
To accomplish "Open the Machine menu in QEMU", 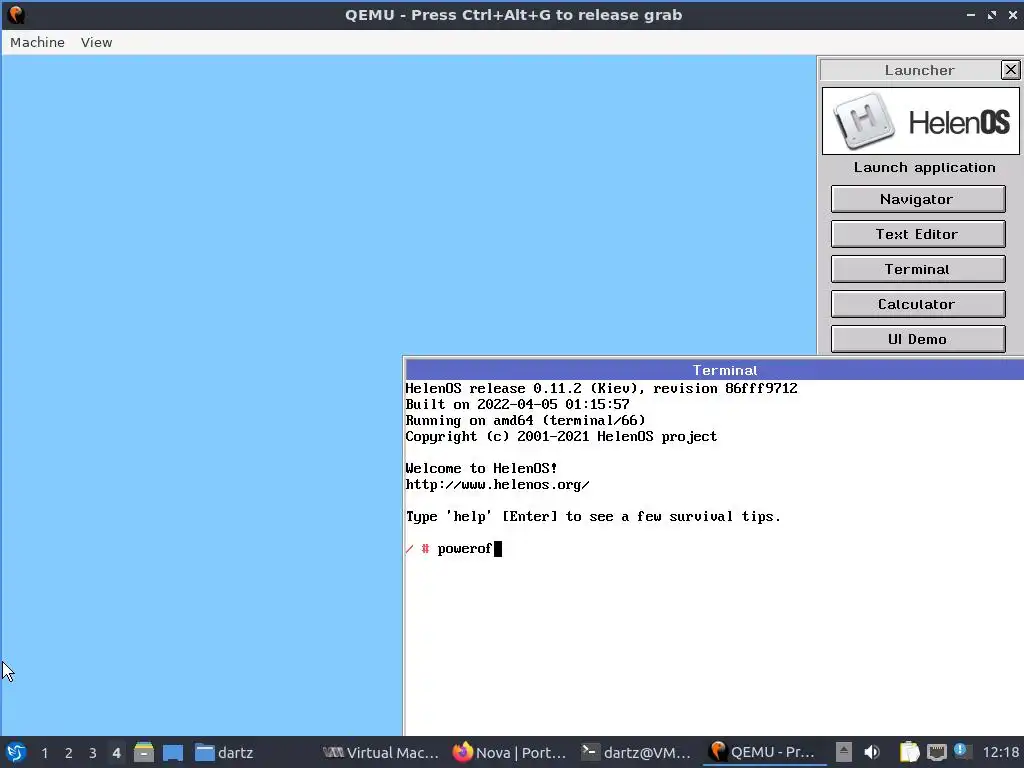I will [x=37, y=42].
